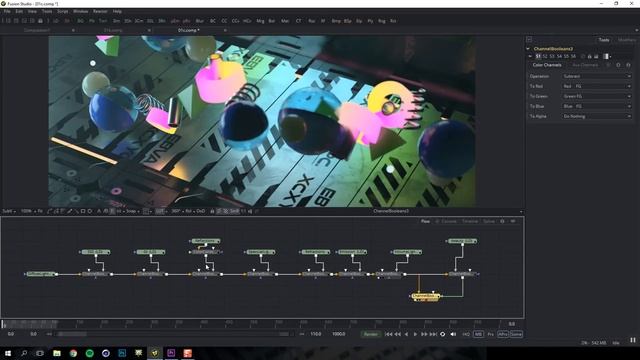
Task: Toggle the Snap option in viewer toolbar
Action: [x=131, y=211]
